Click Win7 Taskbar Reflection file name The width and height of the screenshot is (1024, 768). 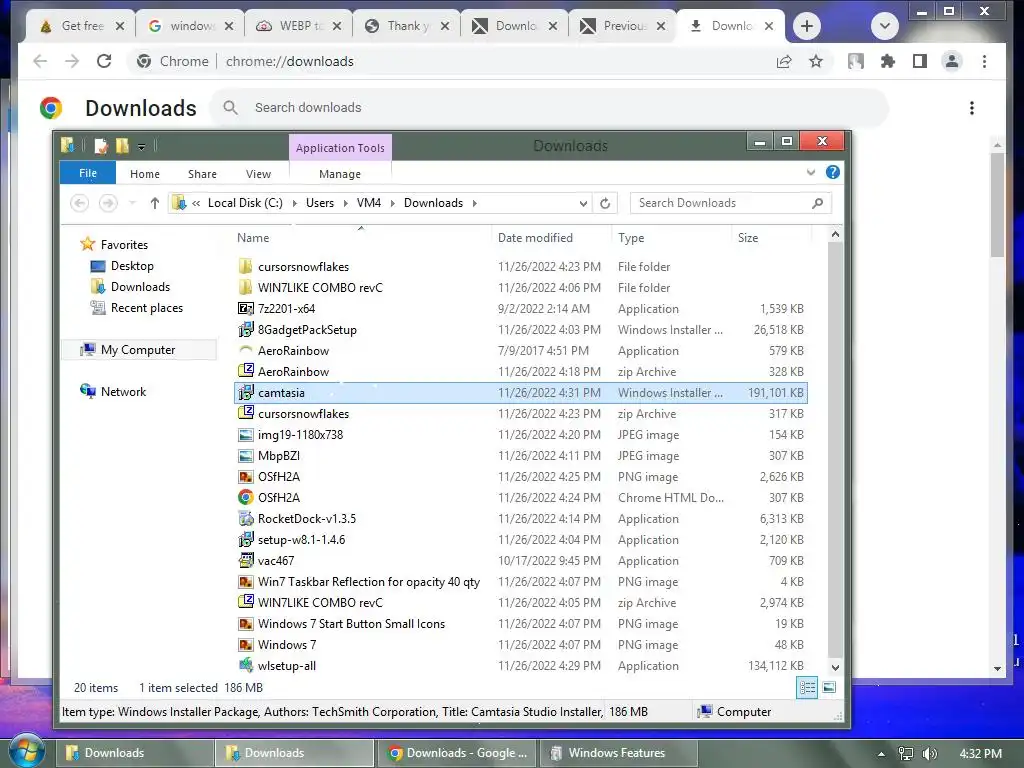point(369,582)
